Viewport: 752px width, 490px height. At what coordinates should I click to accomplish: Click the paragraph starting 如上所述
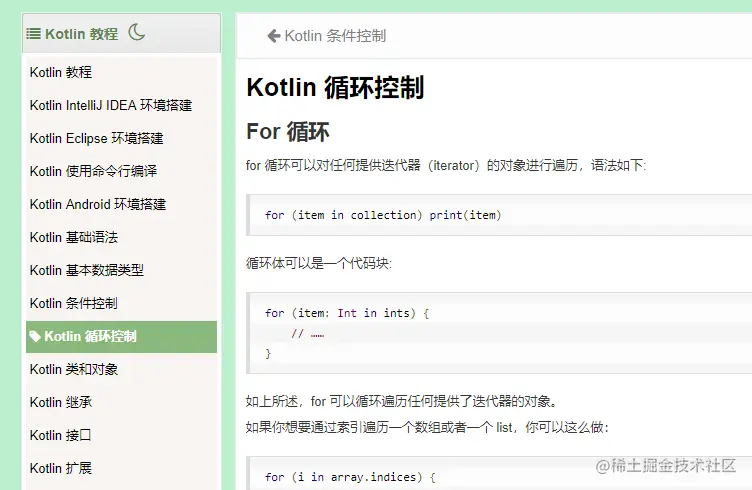[402, 401]
